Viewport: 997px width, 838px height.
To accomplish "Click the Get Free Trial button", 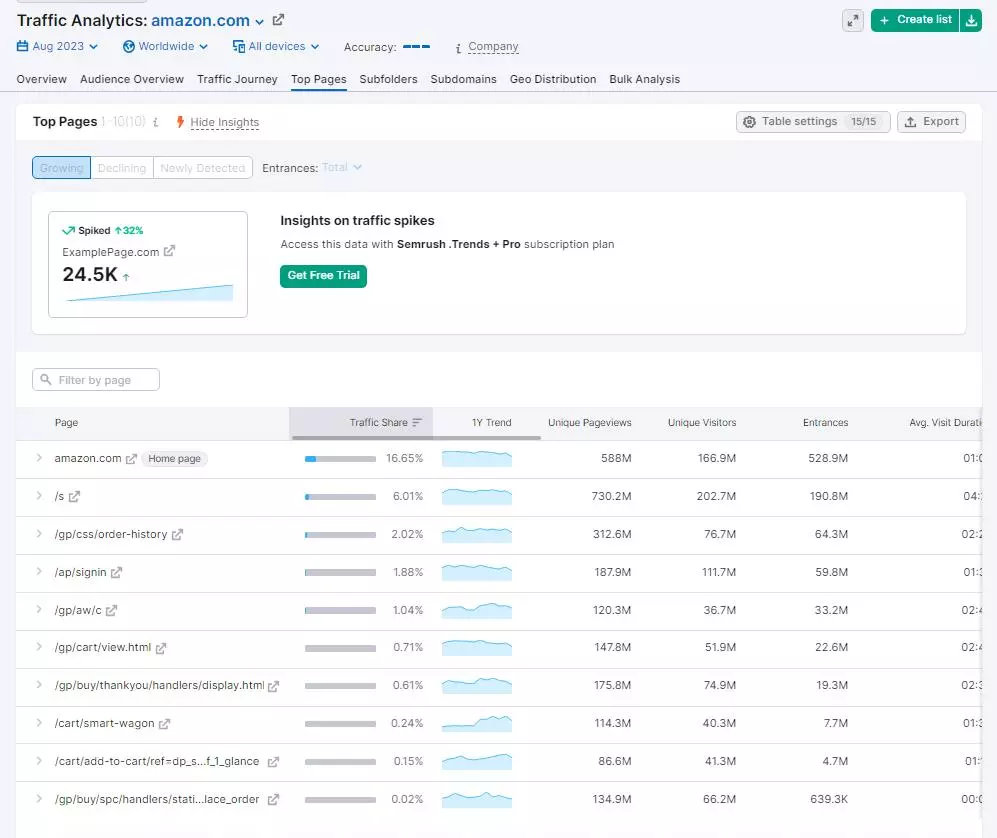I will 323,276.
